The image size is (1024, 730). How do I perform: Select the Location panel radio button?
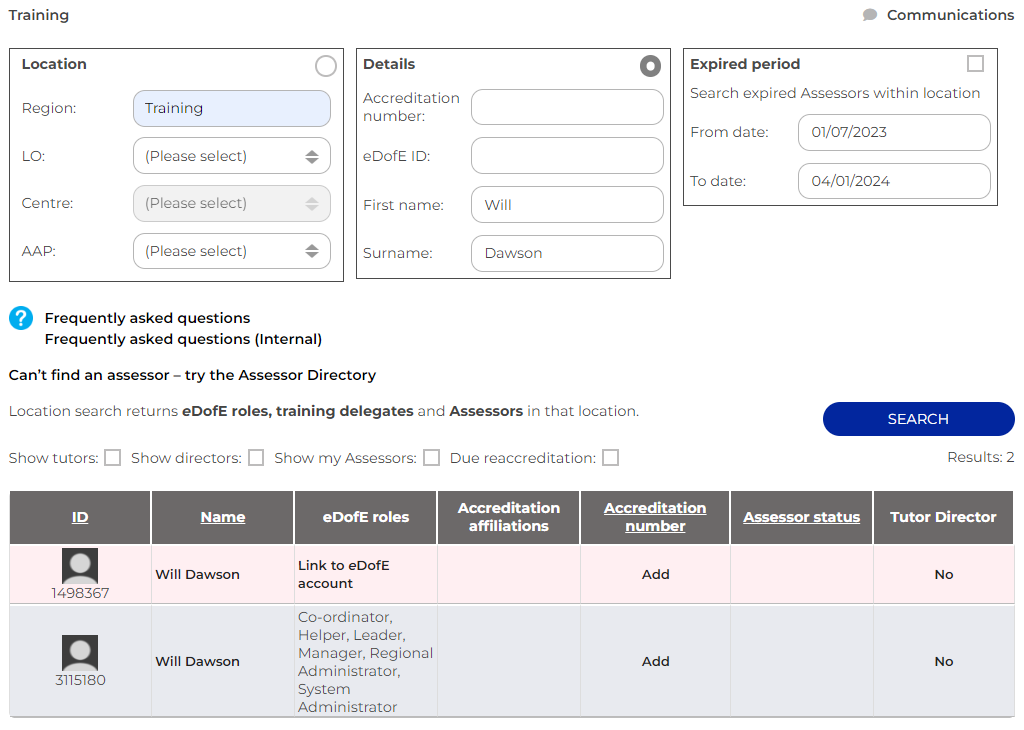(325, 64)
